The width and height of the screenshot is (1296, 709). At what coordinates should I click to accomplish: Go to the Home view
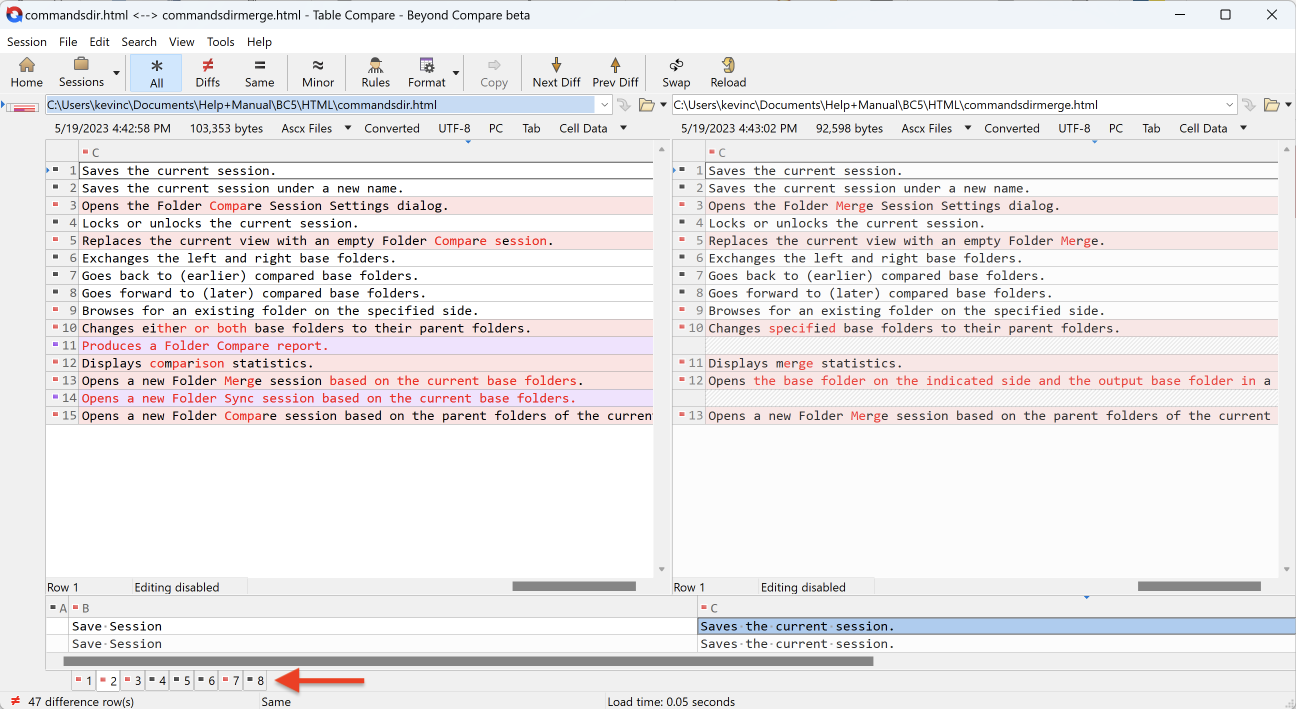click(26, 73)
